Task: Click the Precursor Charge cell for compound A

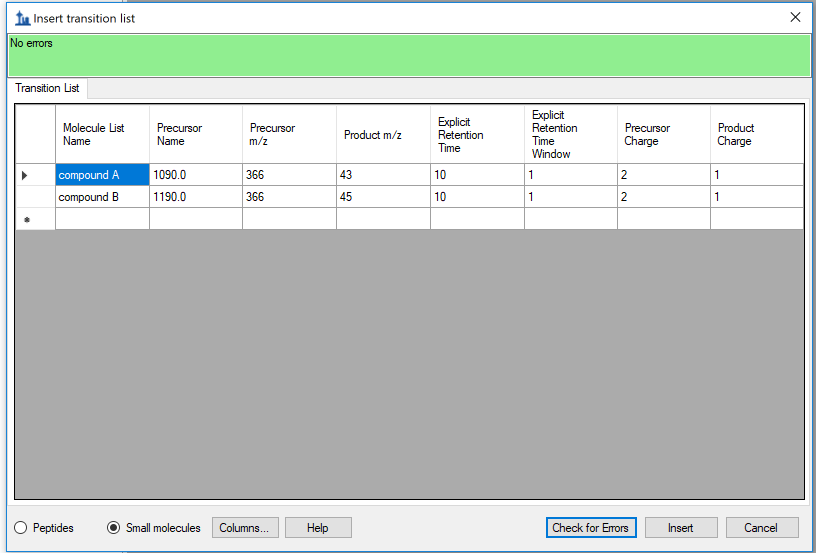Action: [x=663, y=175]
